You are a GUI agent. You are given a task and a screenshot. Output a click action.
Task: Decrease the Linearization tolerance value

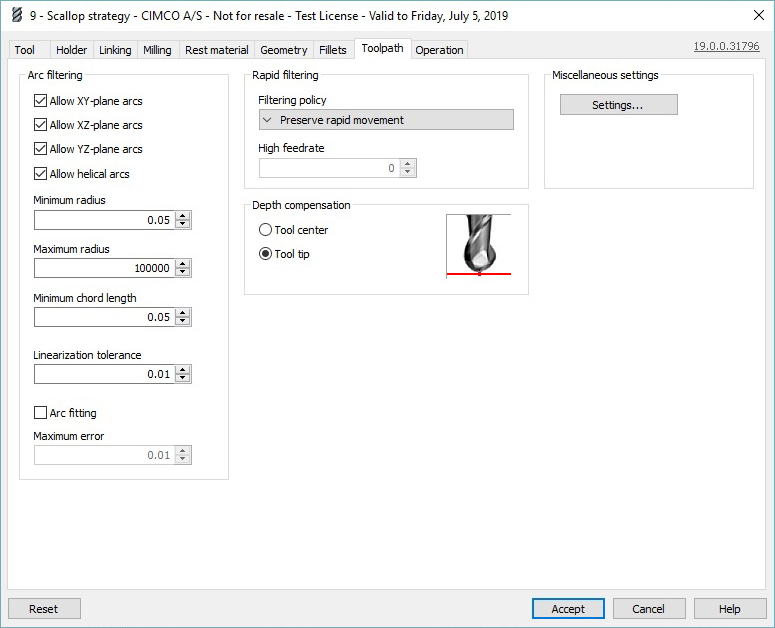pyautogui.click(x=183, y=378)
